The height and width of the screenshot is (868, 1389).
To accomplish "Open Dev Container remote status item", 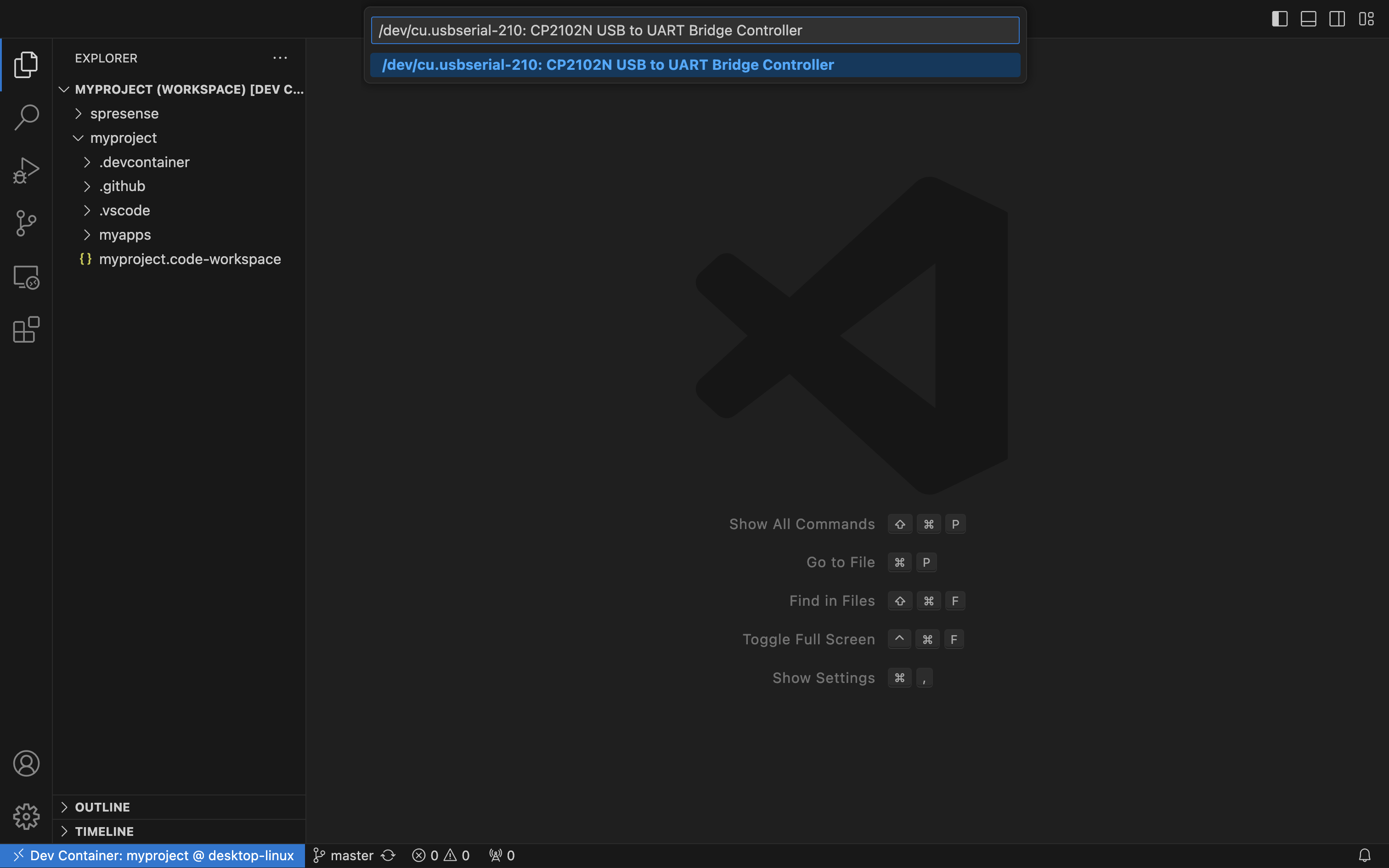I will coord(152,855).
